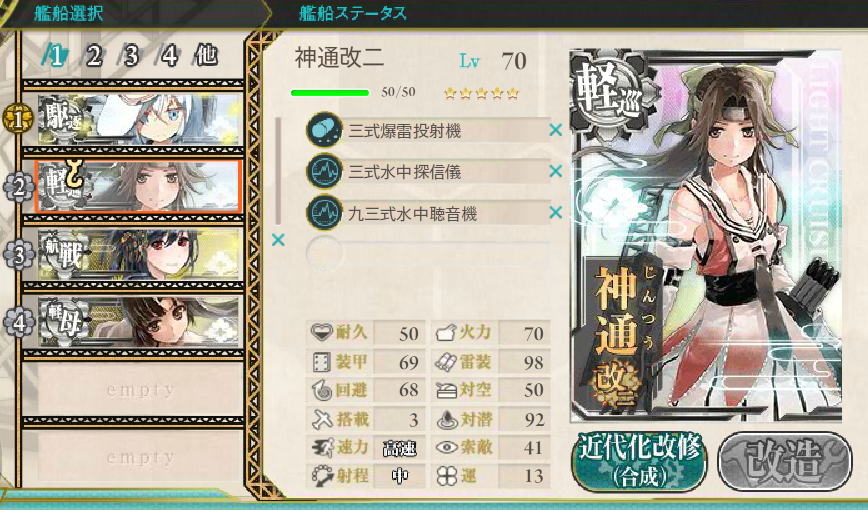Click the empty fourth equipment slot
This screenshot has width=868, height=510.
tap(427, 254)
